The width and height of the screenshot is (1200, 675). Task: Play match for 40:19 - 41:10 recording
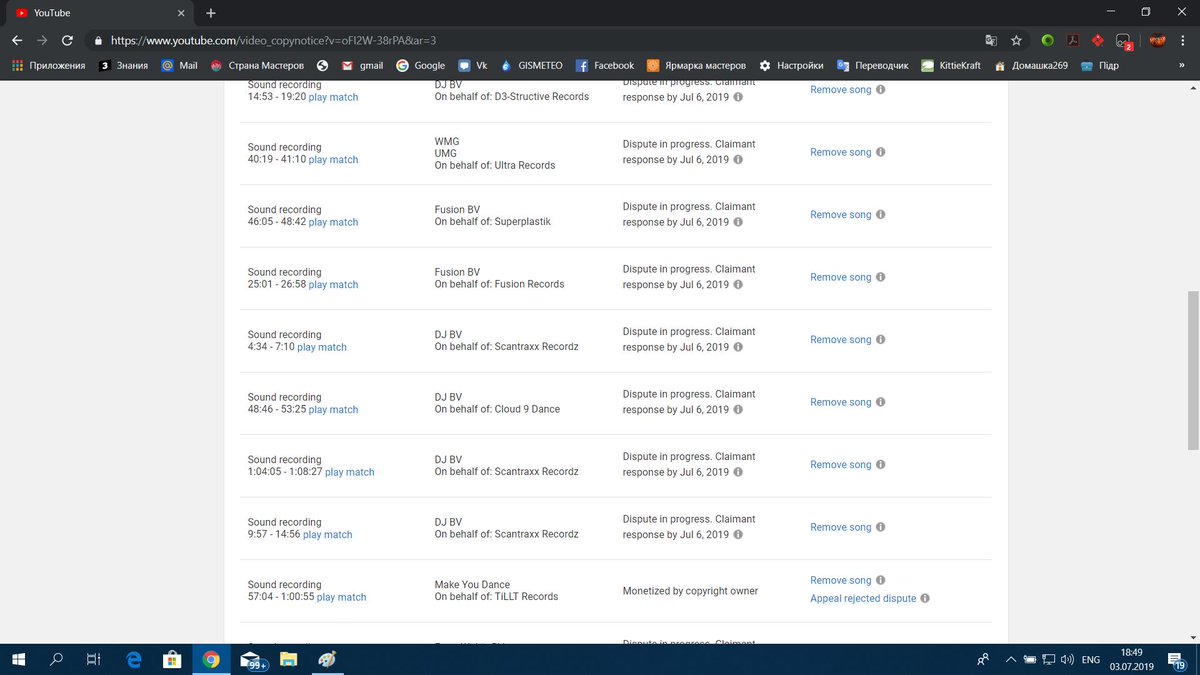pyautogui.click(x=333, y=160)
